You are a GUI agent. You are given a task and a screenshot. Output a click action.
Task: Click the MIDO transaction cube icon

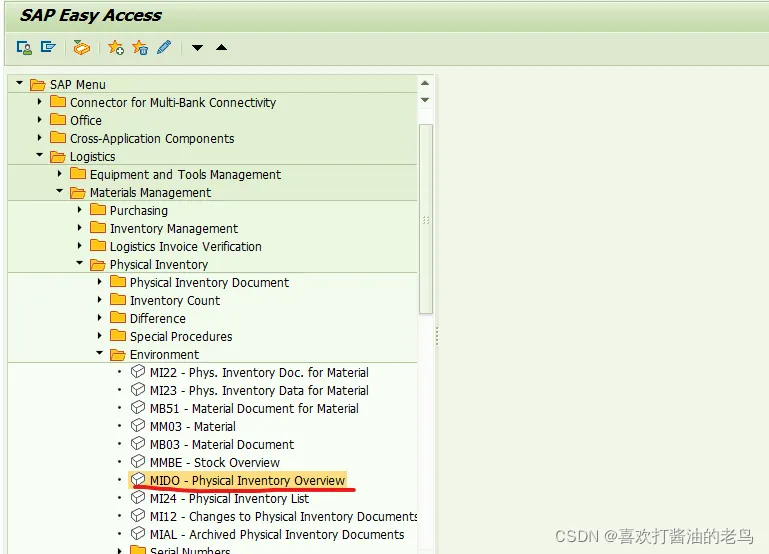coord(138,479)
